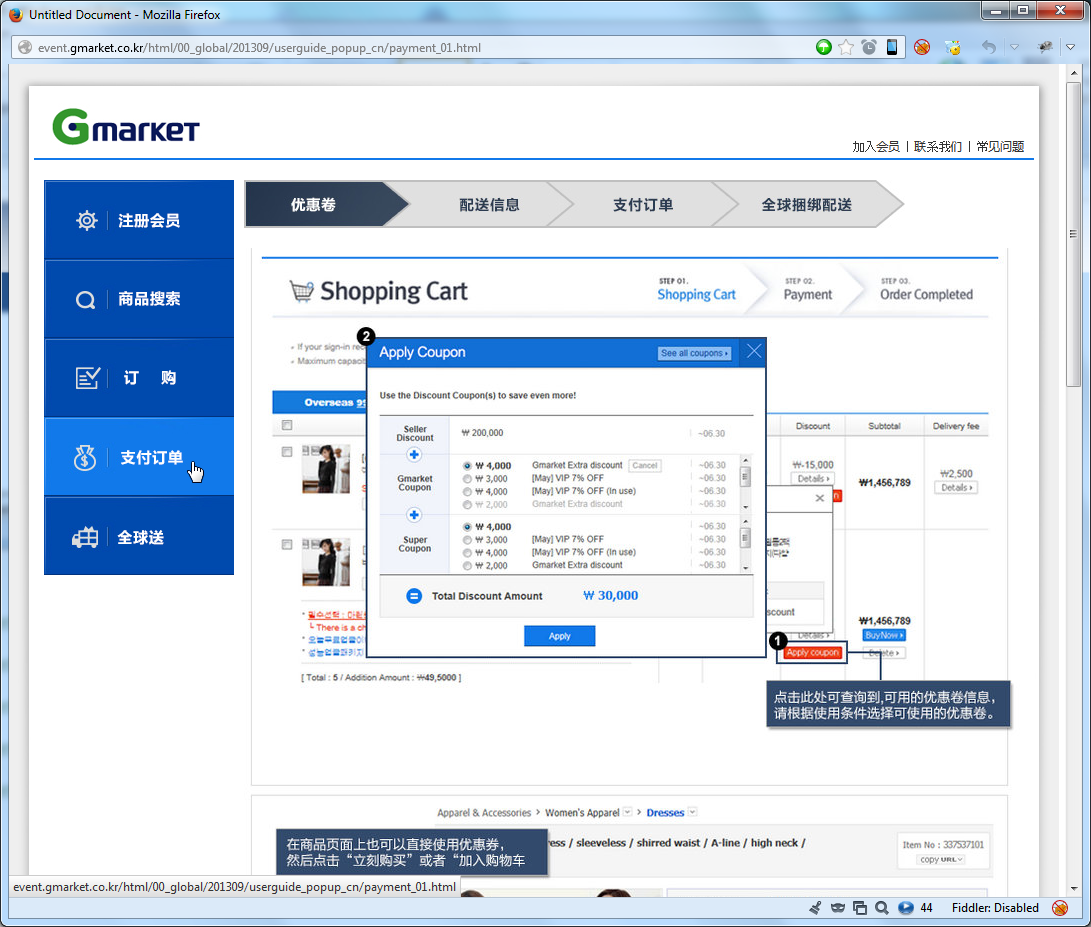Open the 订购 sidebar menu item

139,378
